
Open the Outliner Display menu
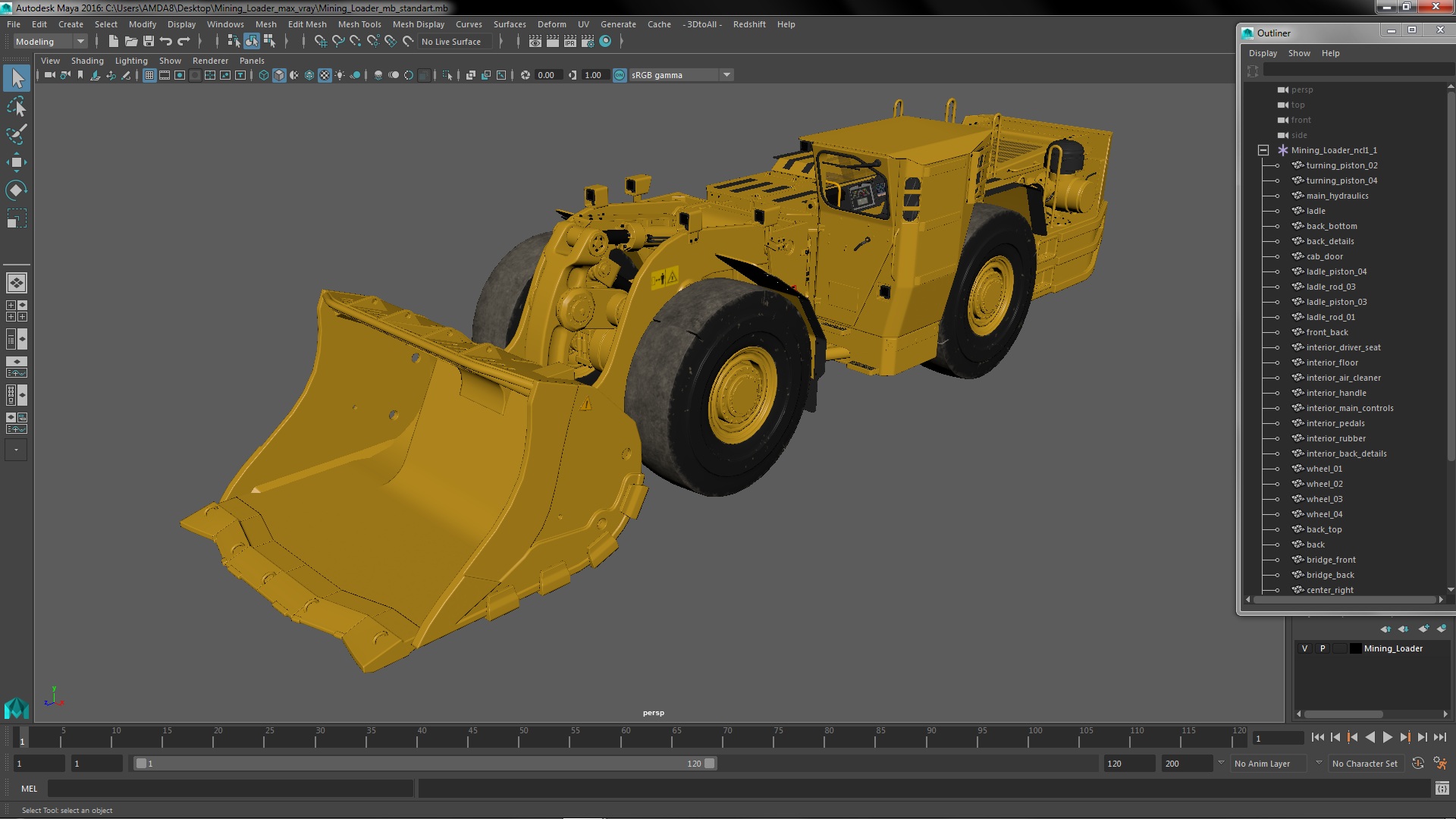pos(1263,53)
